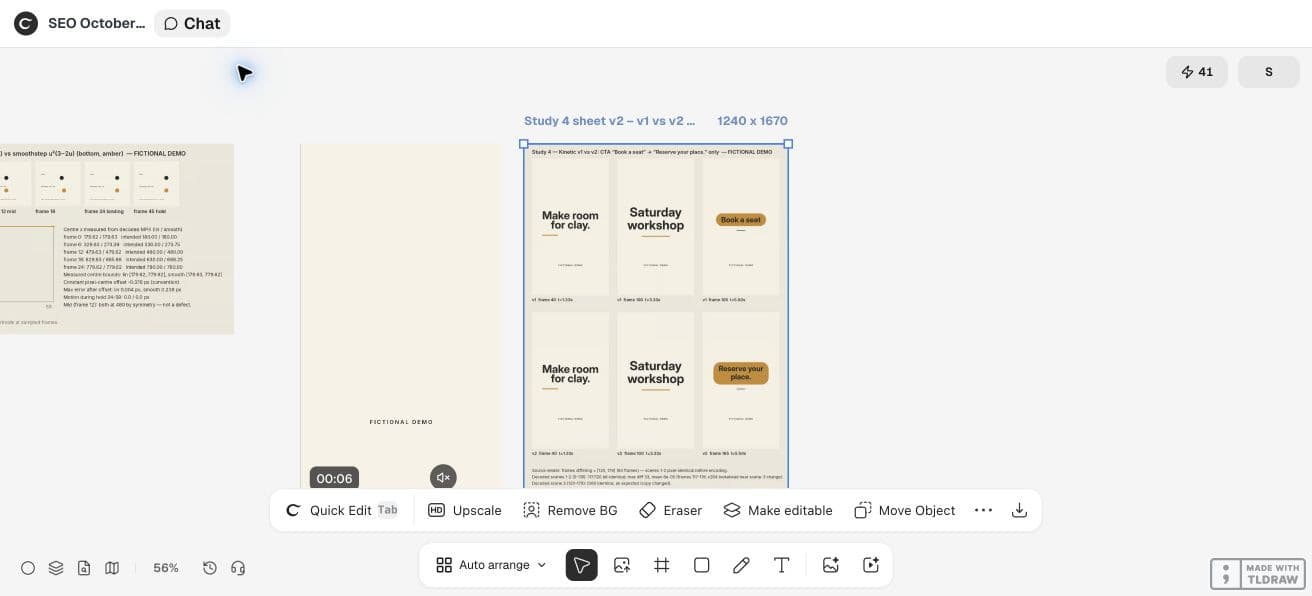Select Move Object
The height and width of the screenshot is (596, 1312).
point(905,510)
